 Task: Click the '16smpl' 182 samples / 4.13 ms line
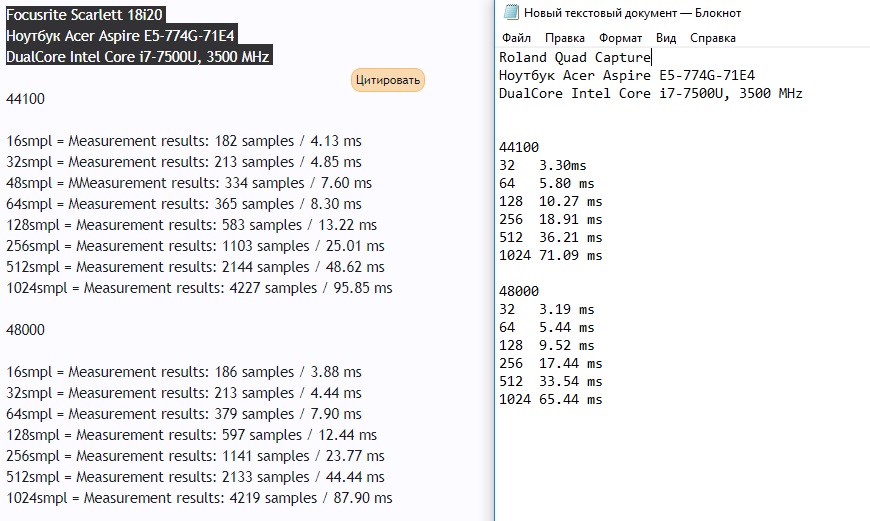[184, 141]
